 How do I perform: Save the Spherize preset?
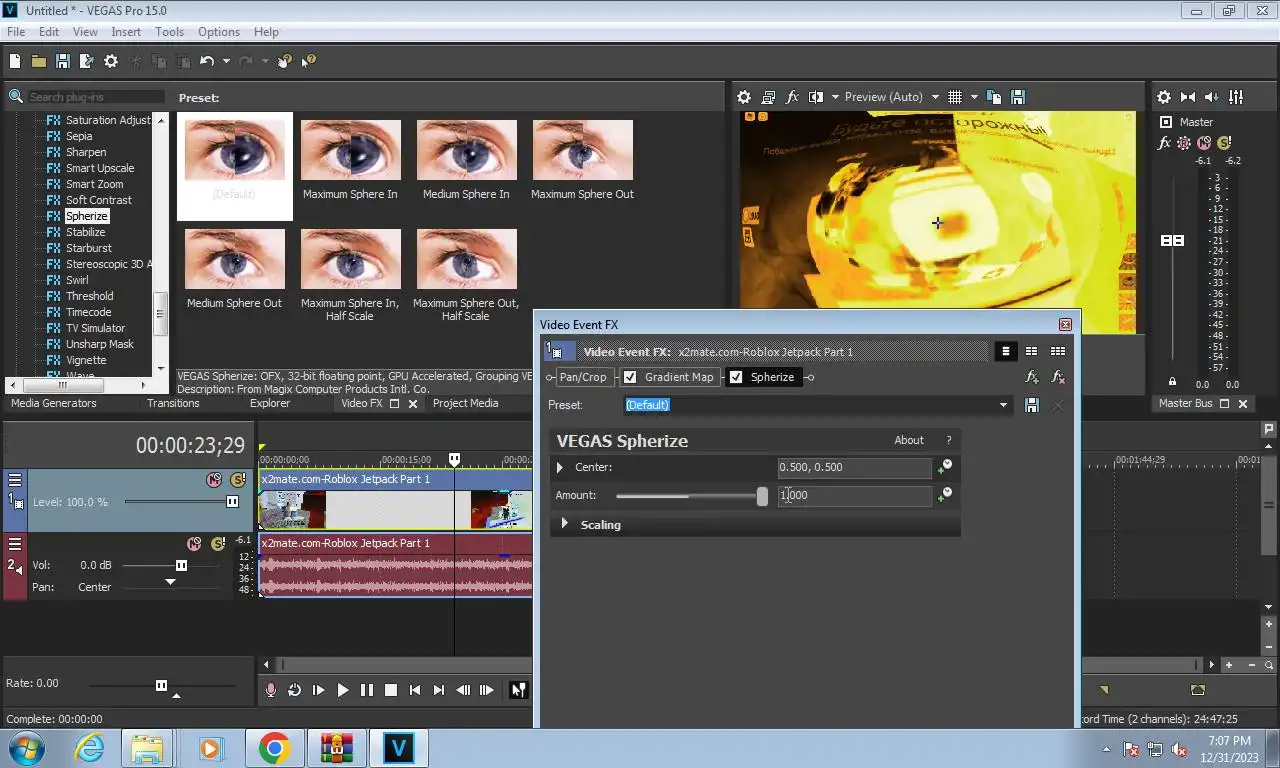[1032, 405]
